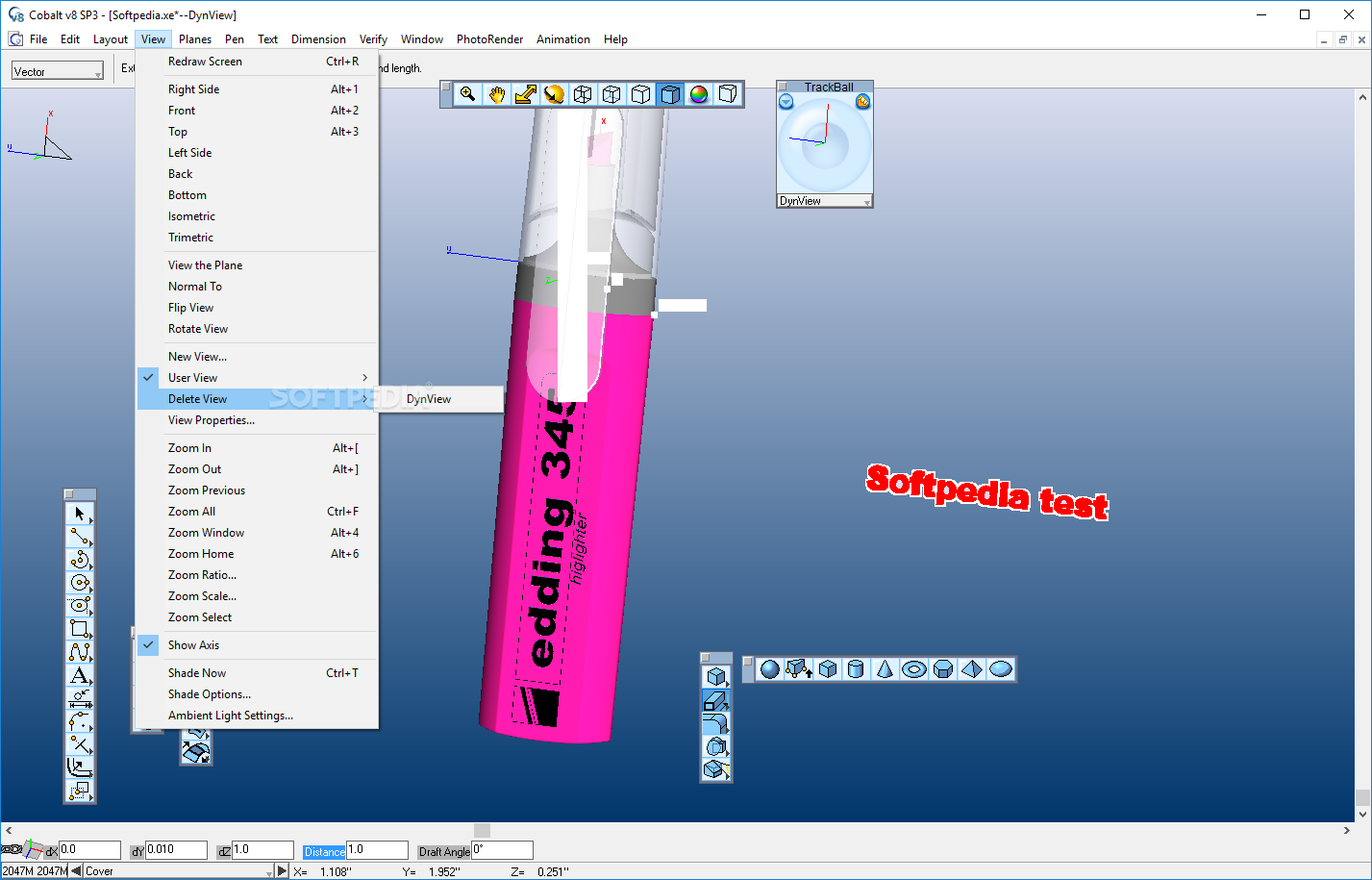
Task: Select the Zoom magnifier tool in view toolbar
Action: coord(467,94)
